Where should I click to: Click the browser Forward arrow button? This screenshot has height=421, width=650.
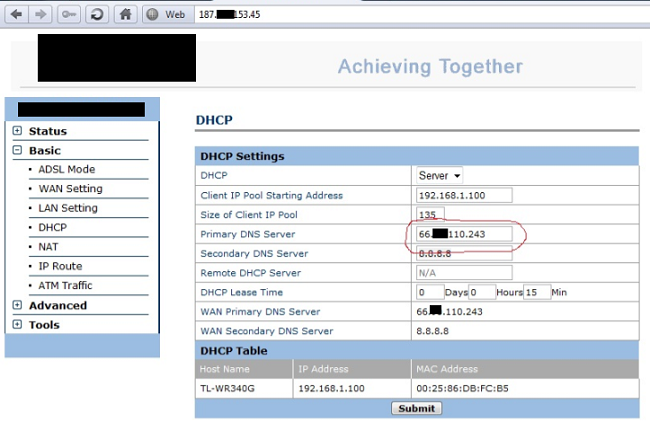point(40,15)
